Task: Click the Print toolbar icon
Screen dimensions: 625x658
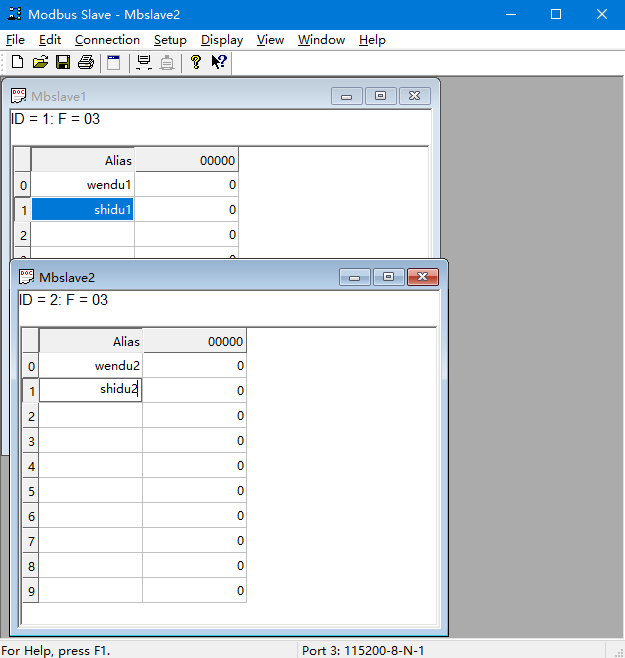Action: coord(86,62)
